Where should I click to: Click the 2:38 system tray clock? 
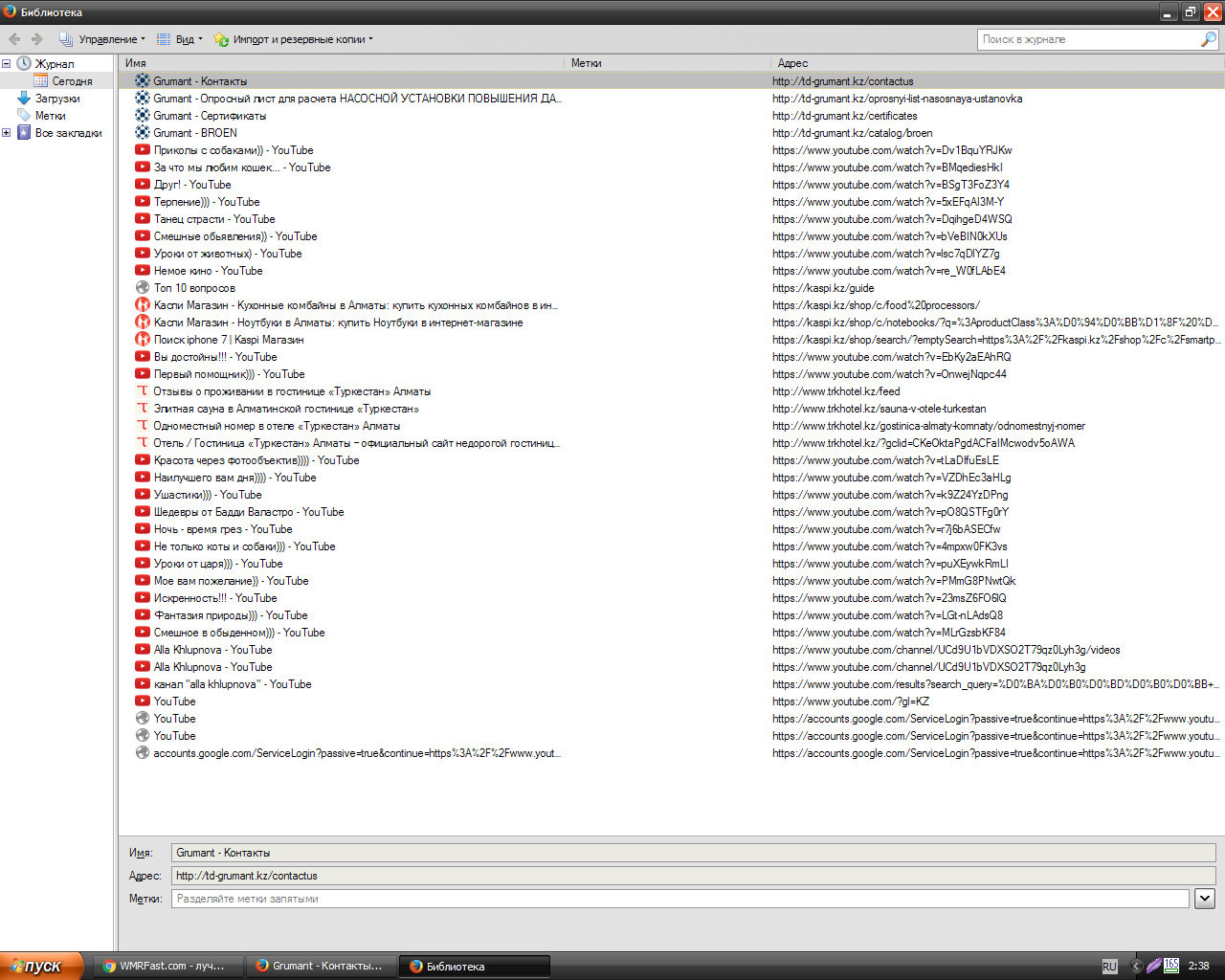(1198, 967)
